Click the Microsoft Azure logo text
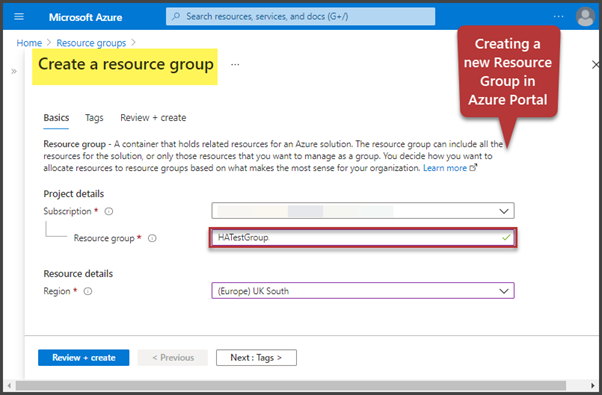This screenshot has height=395, width=602. point(85,17)
